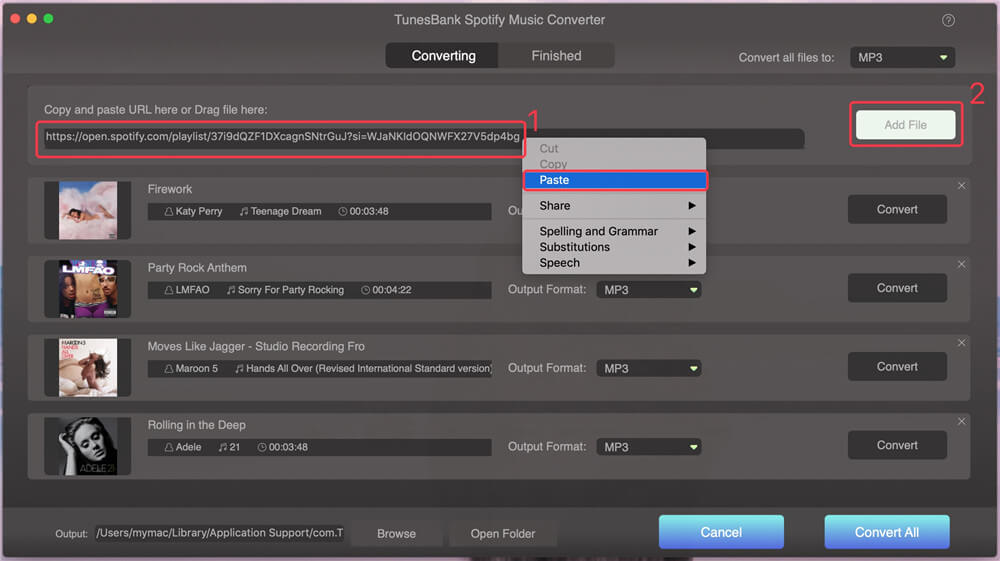Image resolution: width=1000 pixels, height=561 pixels.
Task: Click the clock icon in Rolling in the Deep row
Action: pos(261,448)
